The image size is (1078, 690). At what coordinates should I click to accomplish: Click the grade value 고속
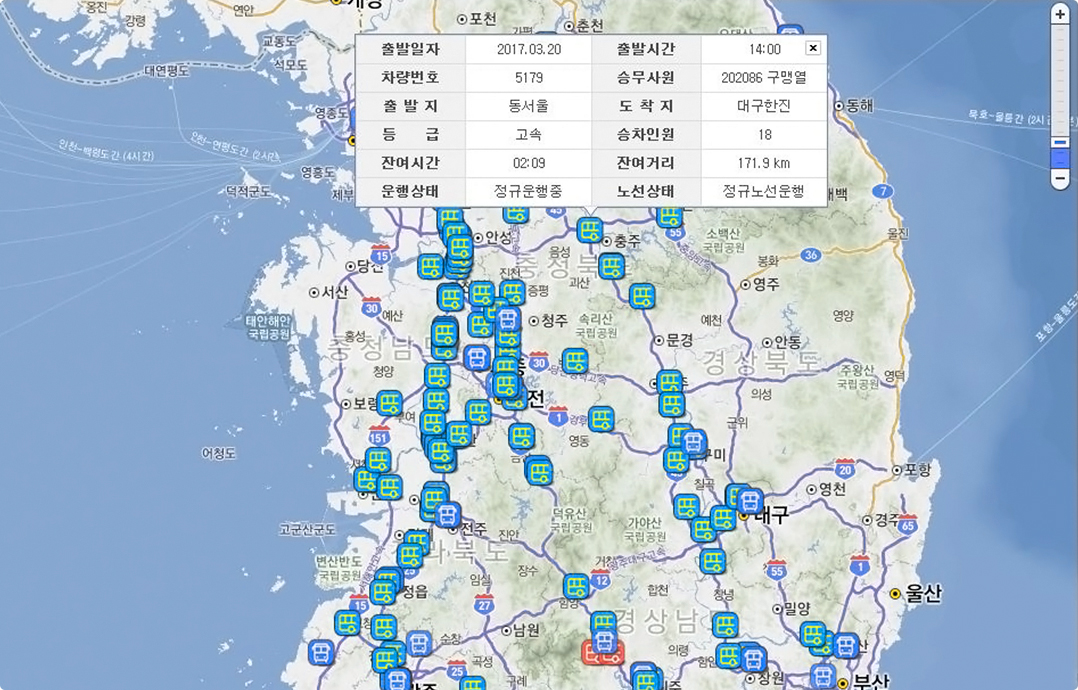tap(529, 134)
